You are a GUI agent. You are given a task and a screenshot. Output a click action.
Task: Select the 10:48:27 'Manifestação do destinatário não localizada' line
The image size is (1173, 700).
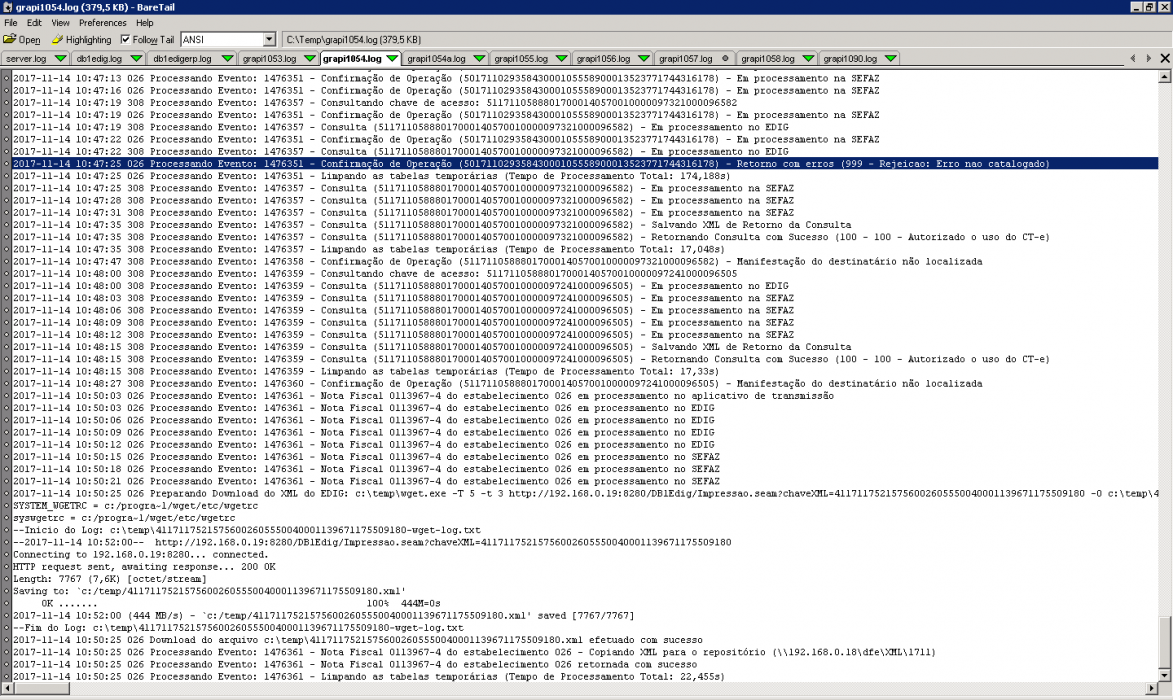tap(497, 383)
